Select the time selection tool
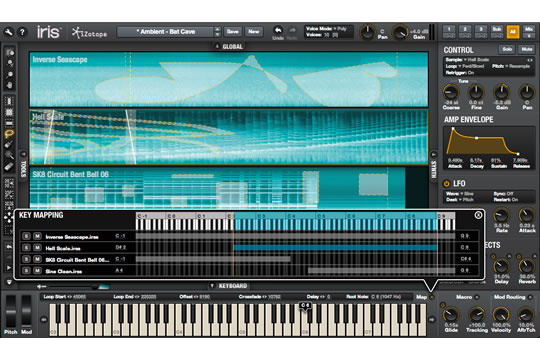Screen dimensions: 540x360 pos(9,101)
